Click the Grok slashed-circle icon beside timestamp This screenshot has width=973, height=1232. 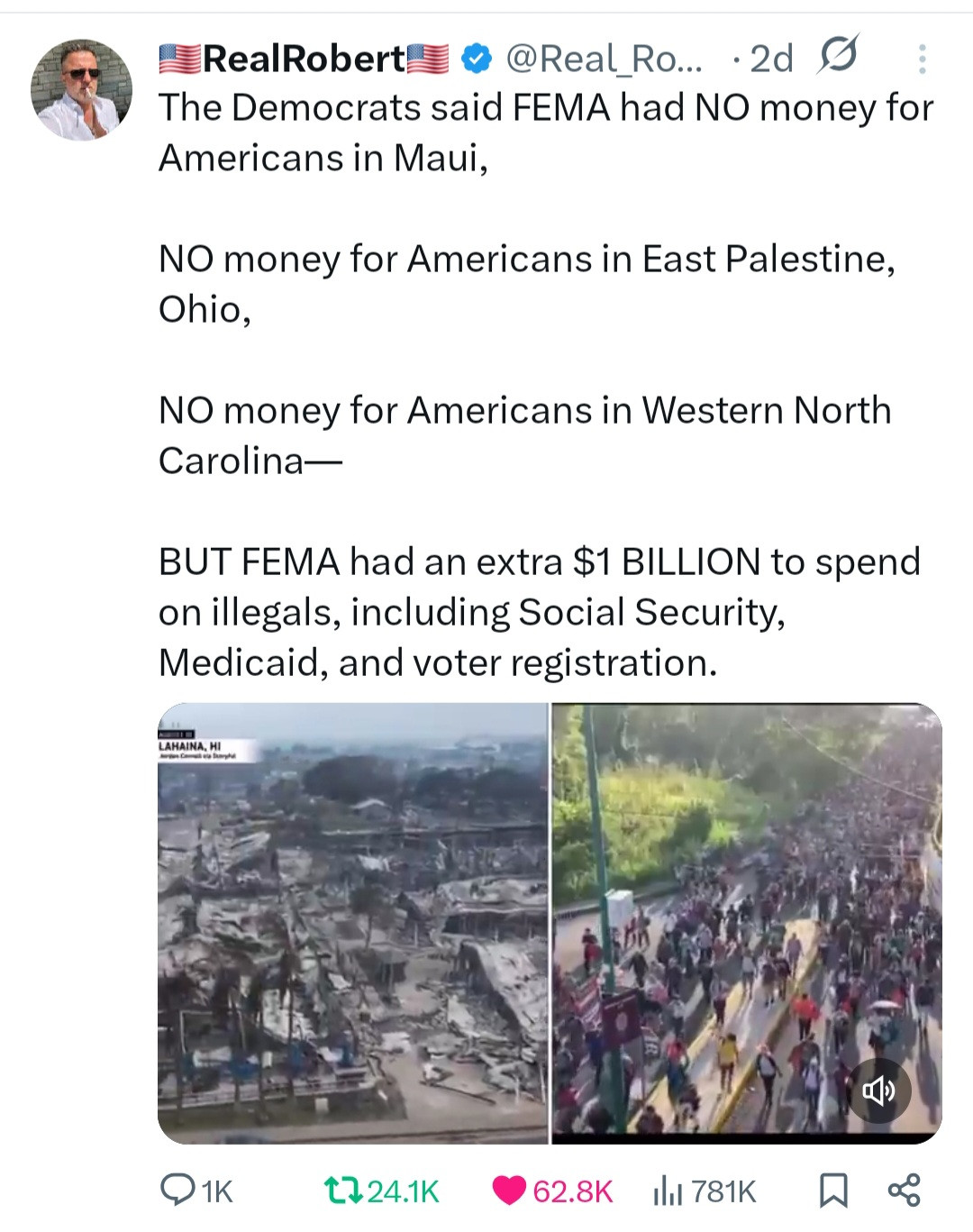(838, 56)
